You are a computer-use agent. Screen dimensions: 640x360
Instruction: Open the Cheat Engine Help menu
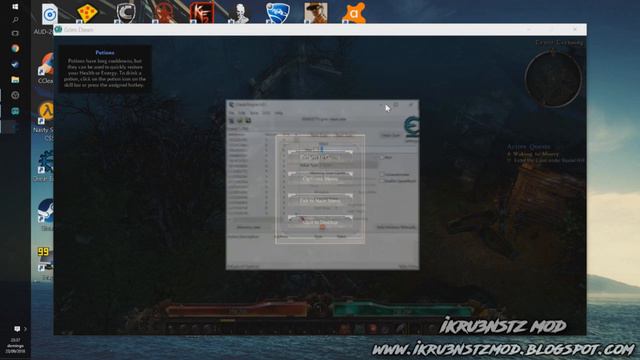tap(279, 113)
